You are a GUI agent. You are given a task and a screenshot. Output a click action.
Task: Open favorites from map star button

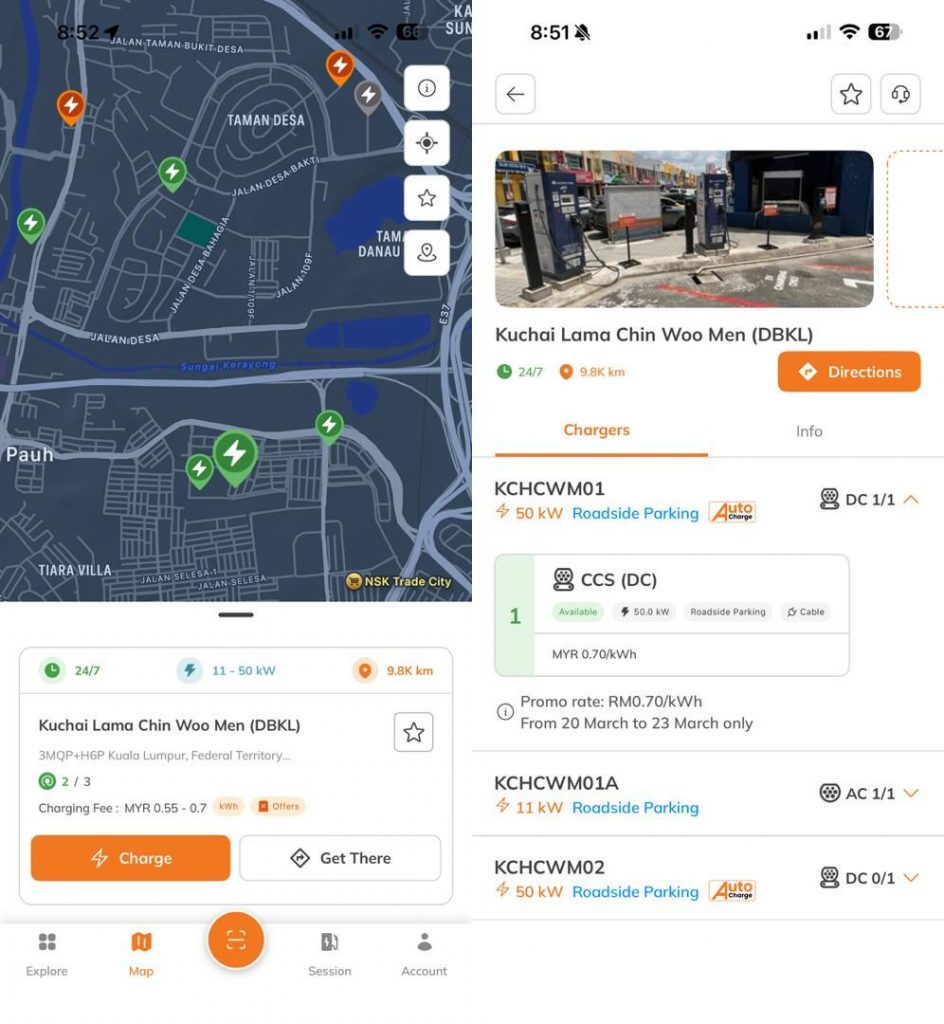pyautogui.click(x=426, y=198)
